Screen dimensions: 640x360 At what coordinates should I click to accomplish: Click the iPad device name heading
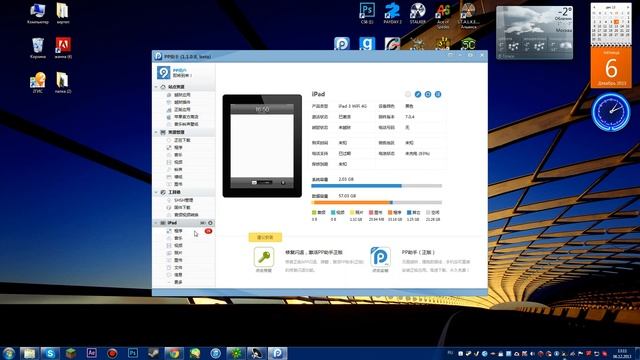318,94
